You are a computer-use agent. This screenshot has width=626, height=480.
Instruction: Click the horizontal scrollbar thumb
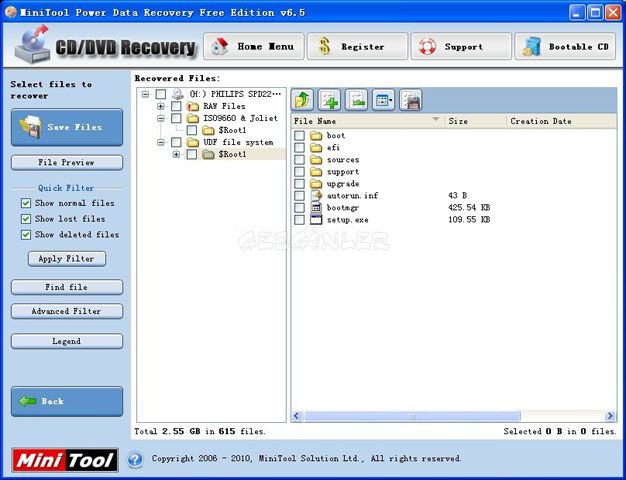pyautogui.click(x=412, y=416)
